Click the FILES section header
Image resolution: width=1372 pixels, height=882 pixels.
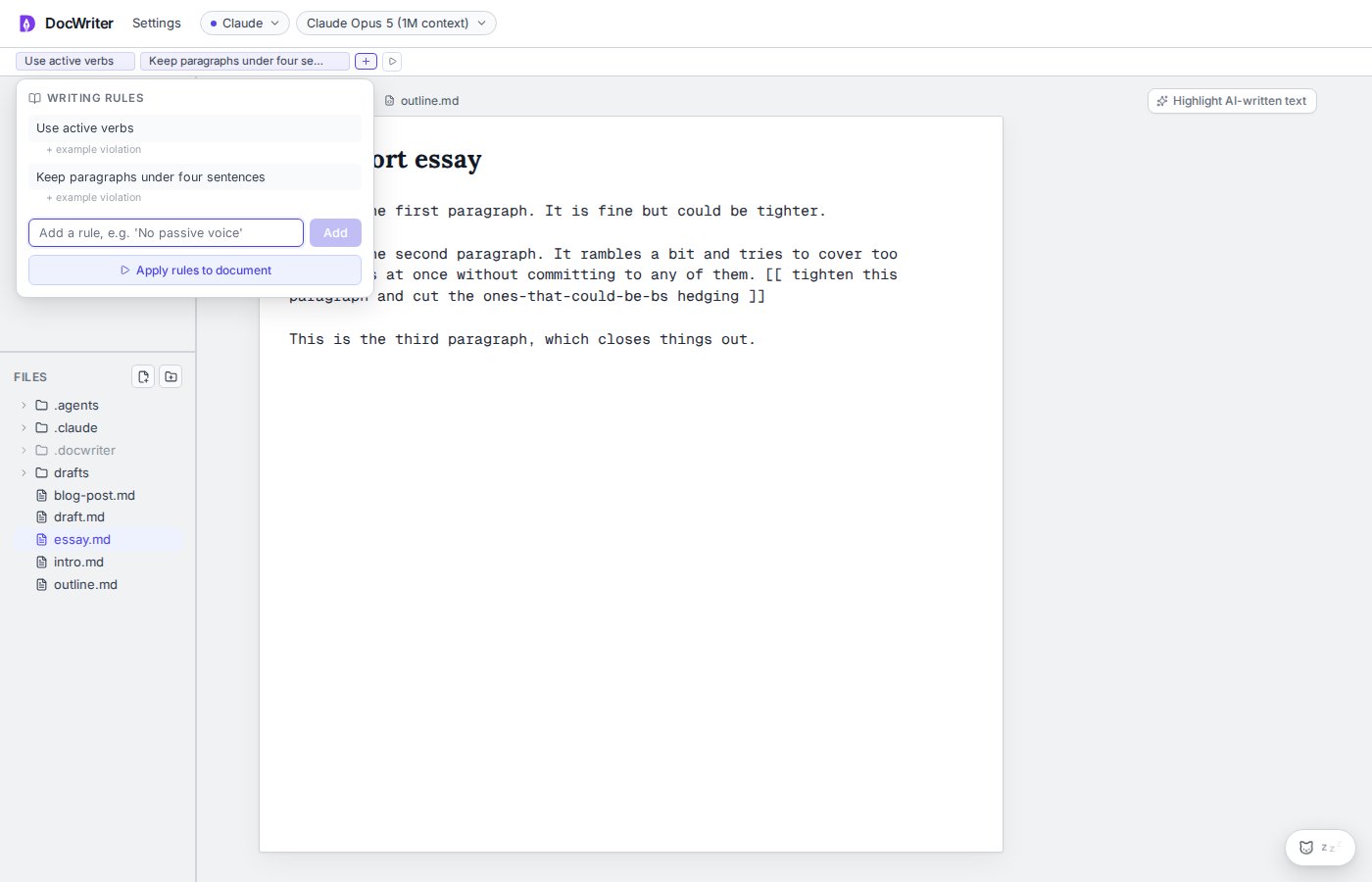point(30,377)
